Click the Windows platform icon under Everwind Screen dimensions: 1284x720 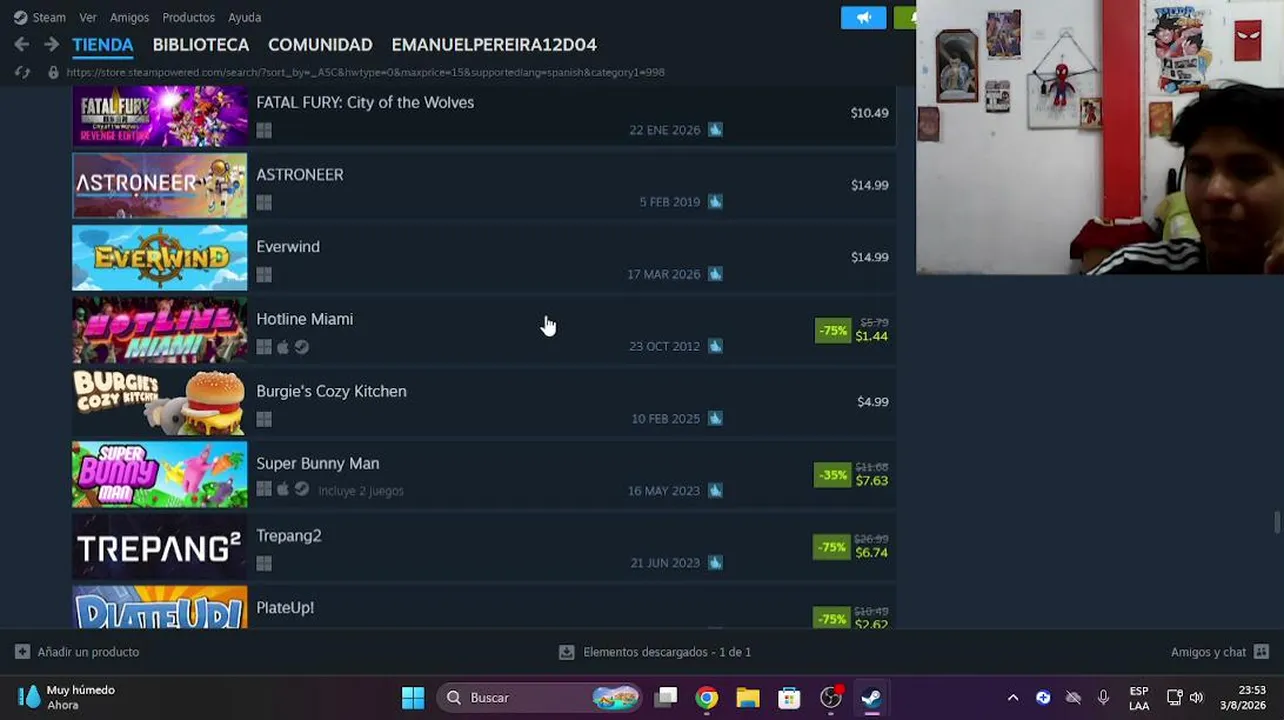coord(264,274)
